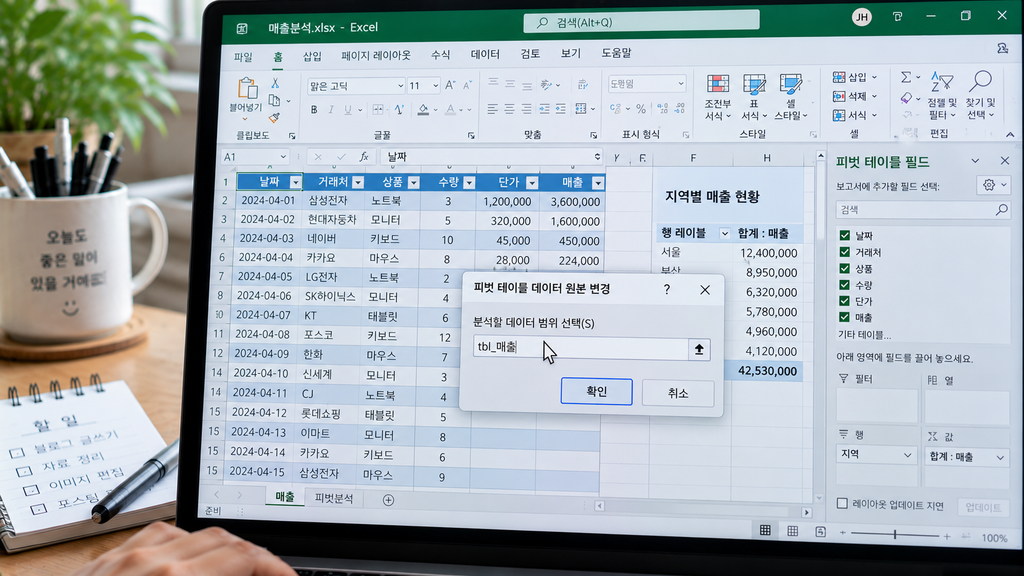The image size is (1024, 576).
Task: Switch to Page Layout view in status bar
Action: click(x=792, y=531)
